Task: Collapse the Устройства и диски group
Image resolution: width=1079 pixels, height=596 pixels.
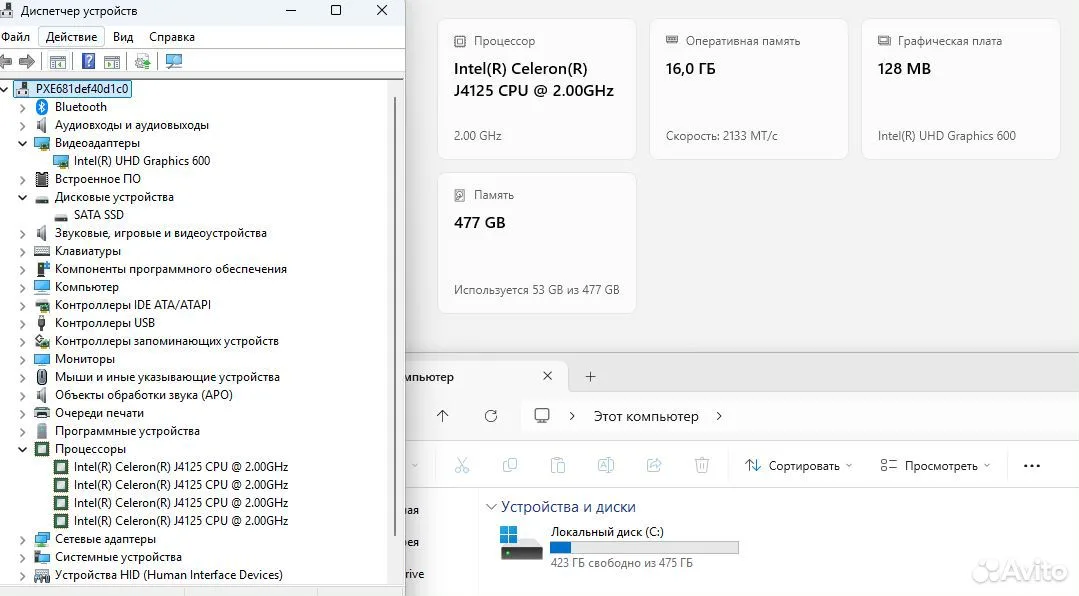Action: [x=491, y=507]
